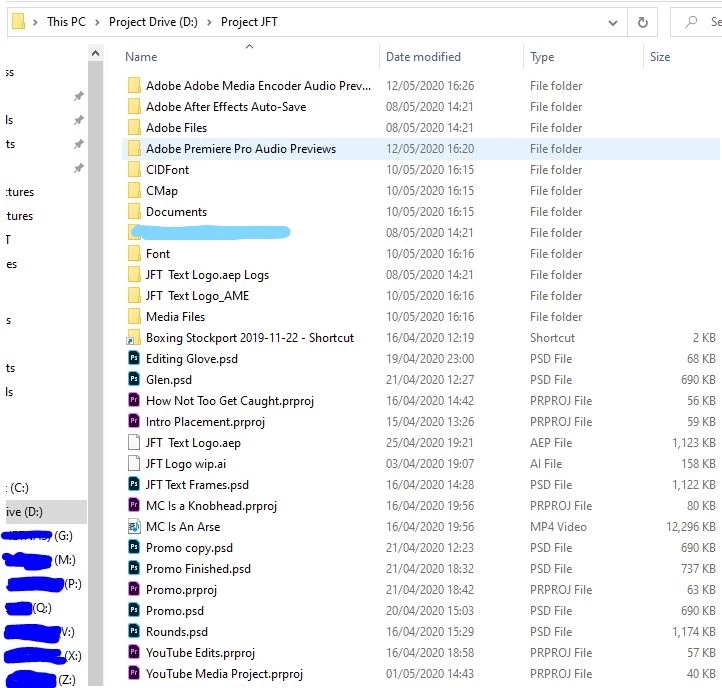Sort files by the Name column

click(x=141, y=56)
